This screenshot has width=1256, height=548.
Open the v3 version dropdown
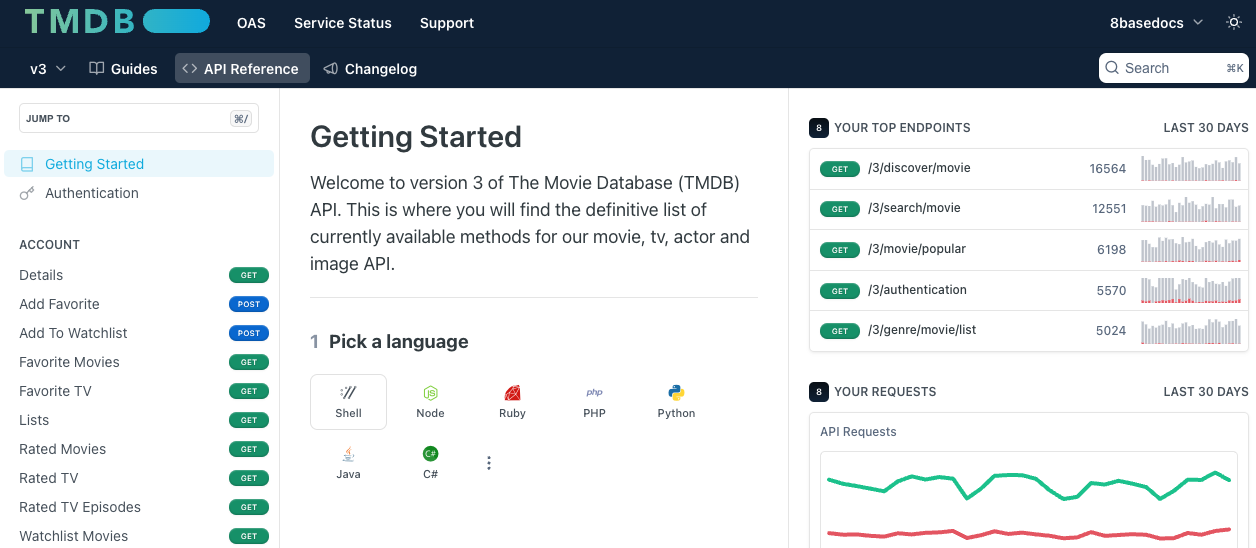point(47,69)
